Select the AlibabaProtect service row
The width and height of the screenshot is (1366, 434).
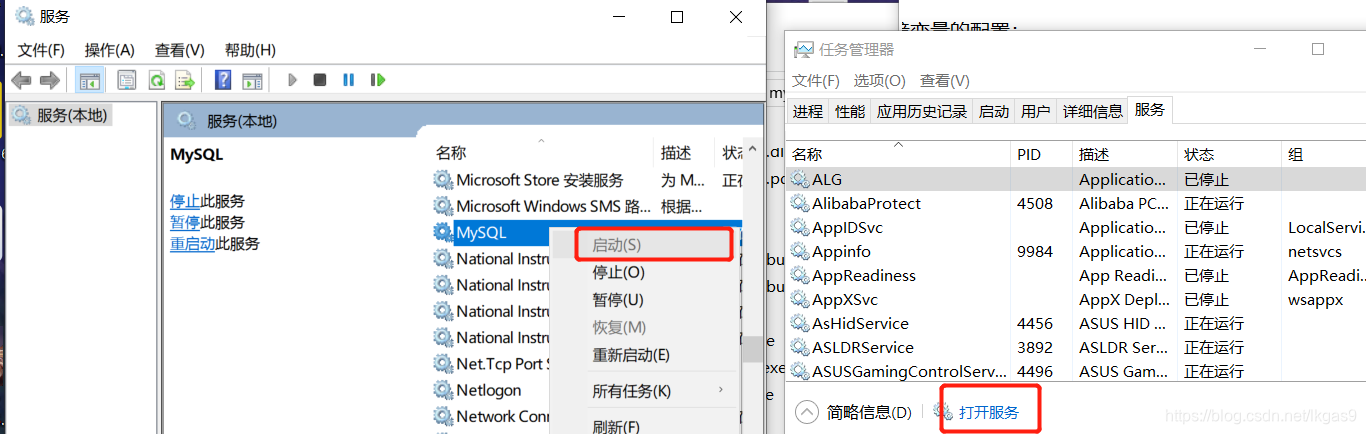(1077, 203)
